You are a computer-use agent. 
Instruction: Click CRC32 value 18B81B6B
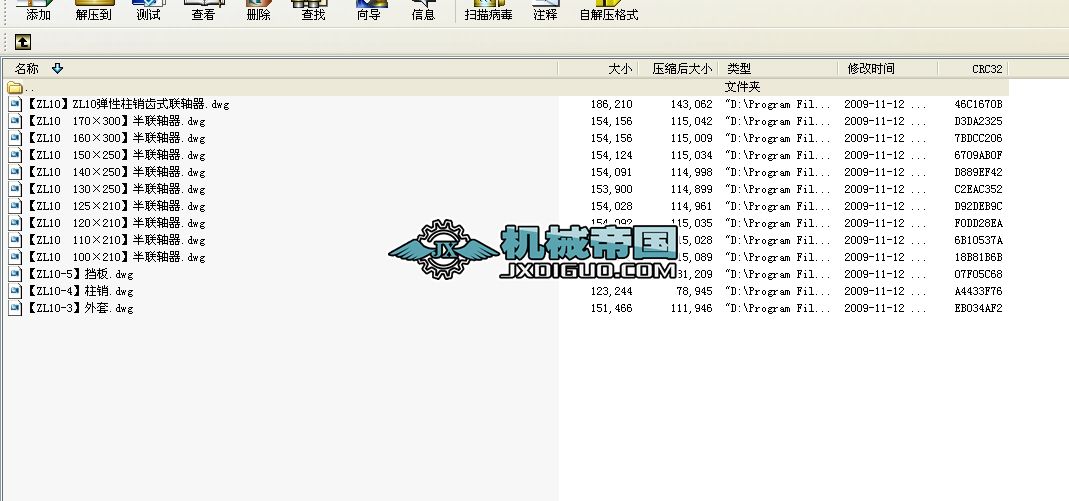click(x=978, y=257)
